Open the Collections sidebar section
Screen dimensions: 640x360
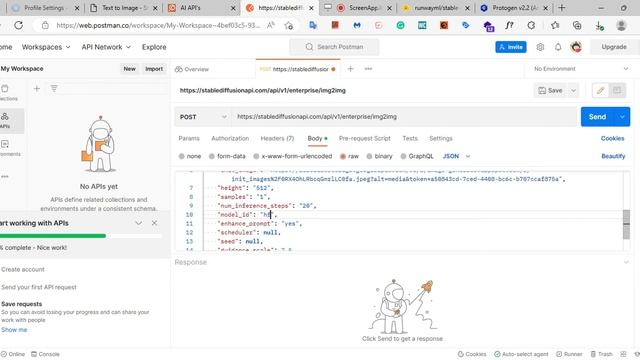pyautogui.click(x=6, y=93)
